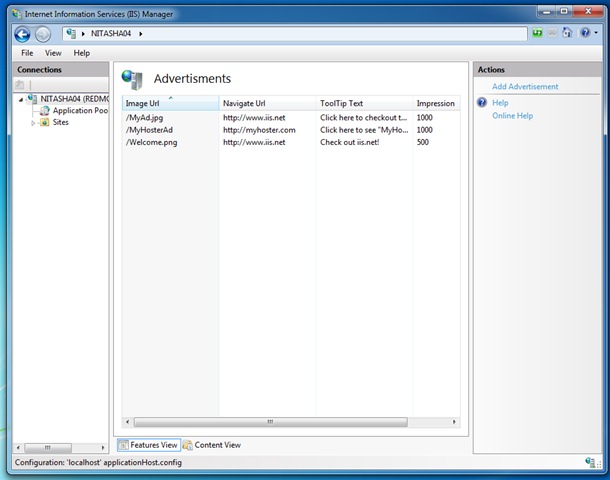Expand the arrow after NITASHA04 in address bar
The height and width of the screenshot is (480, 610).
[x=140, y=34]
